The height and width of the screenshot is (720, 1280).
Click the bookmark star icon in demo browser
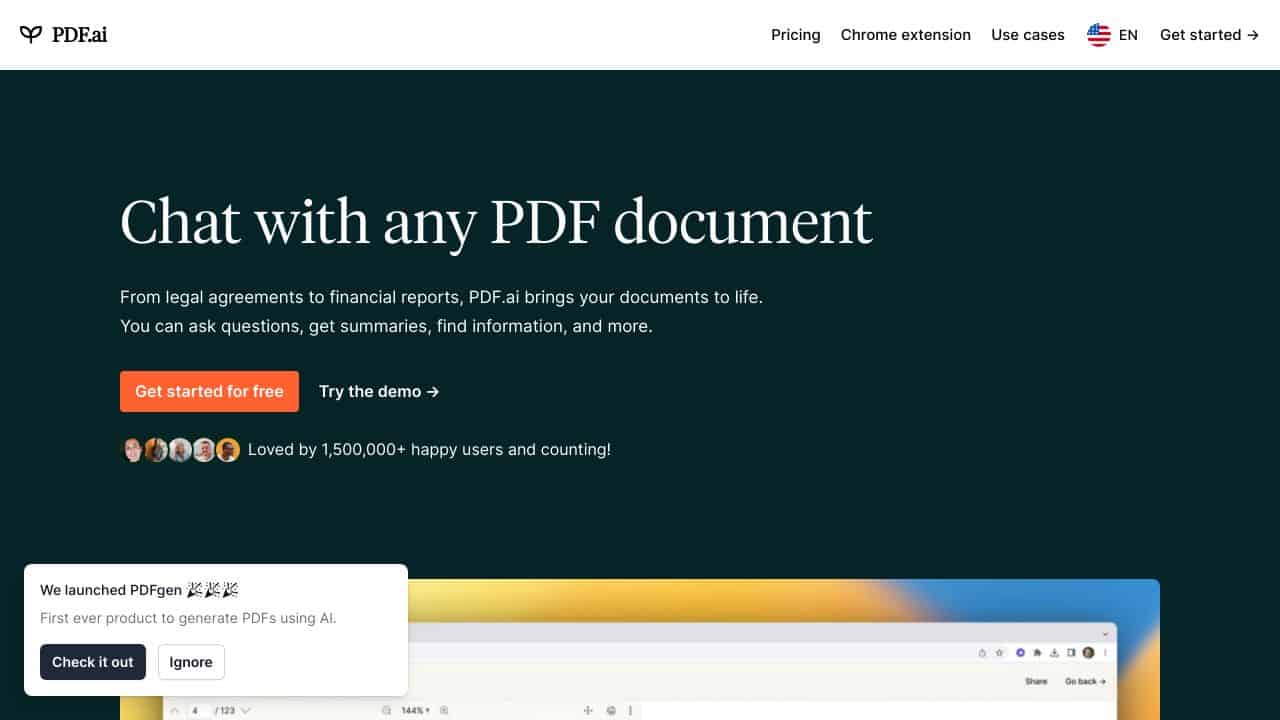[999, 652]
